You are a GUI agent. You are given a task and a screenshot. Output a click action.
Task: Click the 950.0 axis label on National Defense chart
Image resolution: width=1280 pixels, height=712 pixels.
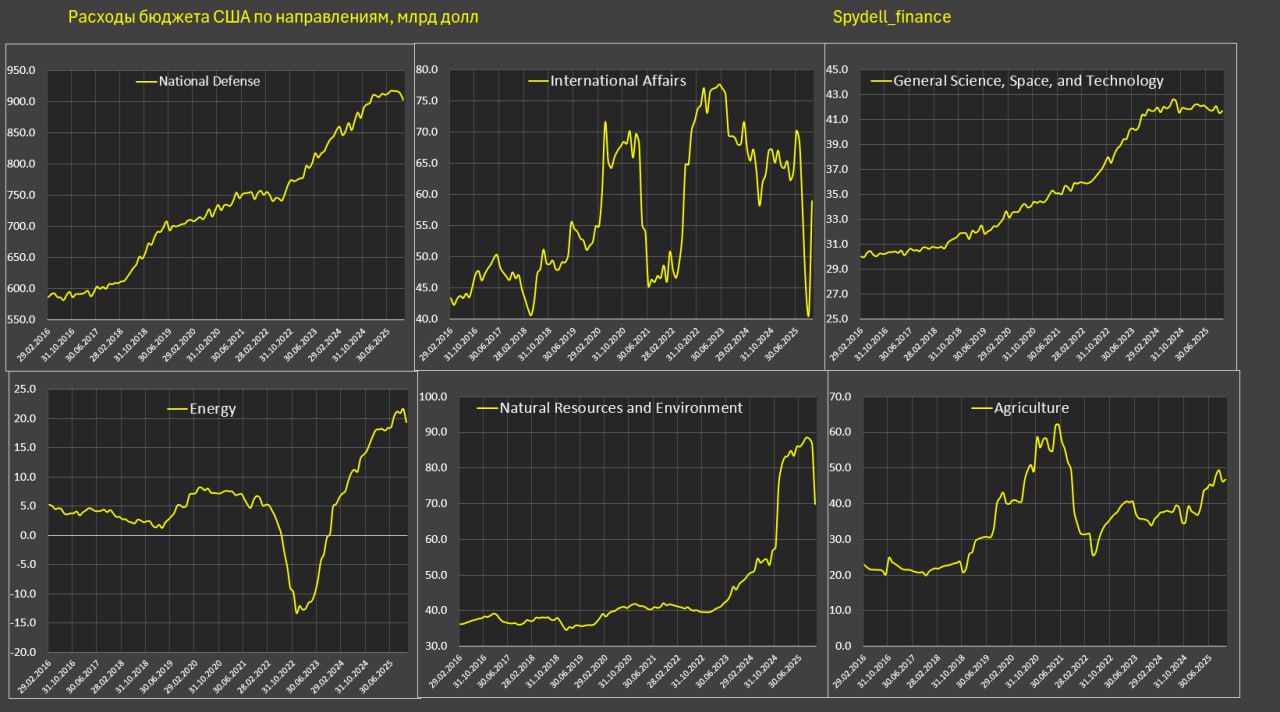pos(22,71)
